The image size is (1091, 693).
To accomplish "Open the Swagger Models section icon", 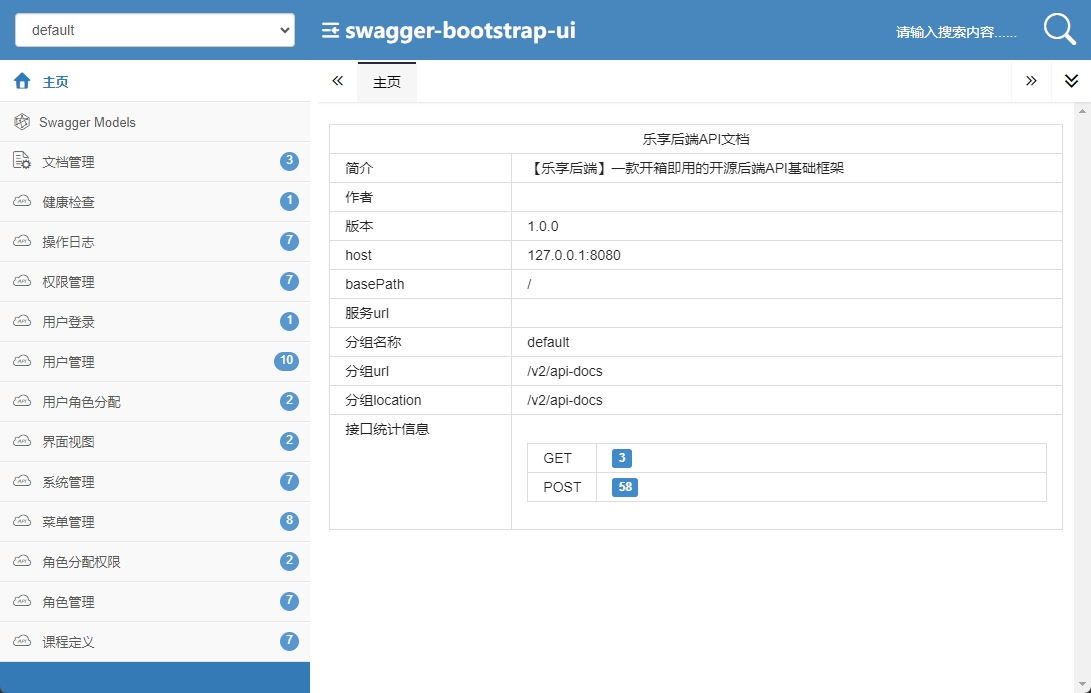I will coord(22,121).
